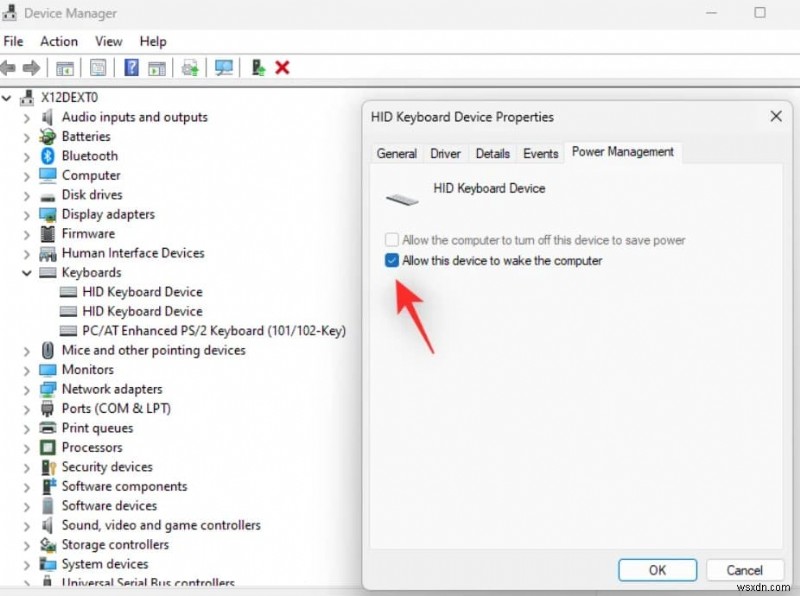800x596 pixels.
Task: Open the Action menu
Action: 58,41
